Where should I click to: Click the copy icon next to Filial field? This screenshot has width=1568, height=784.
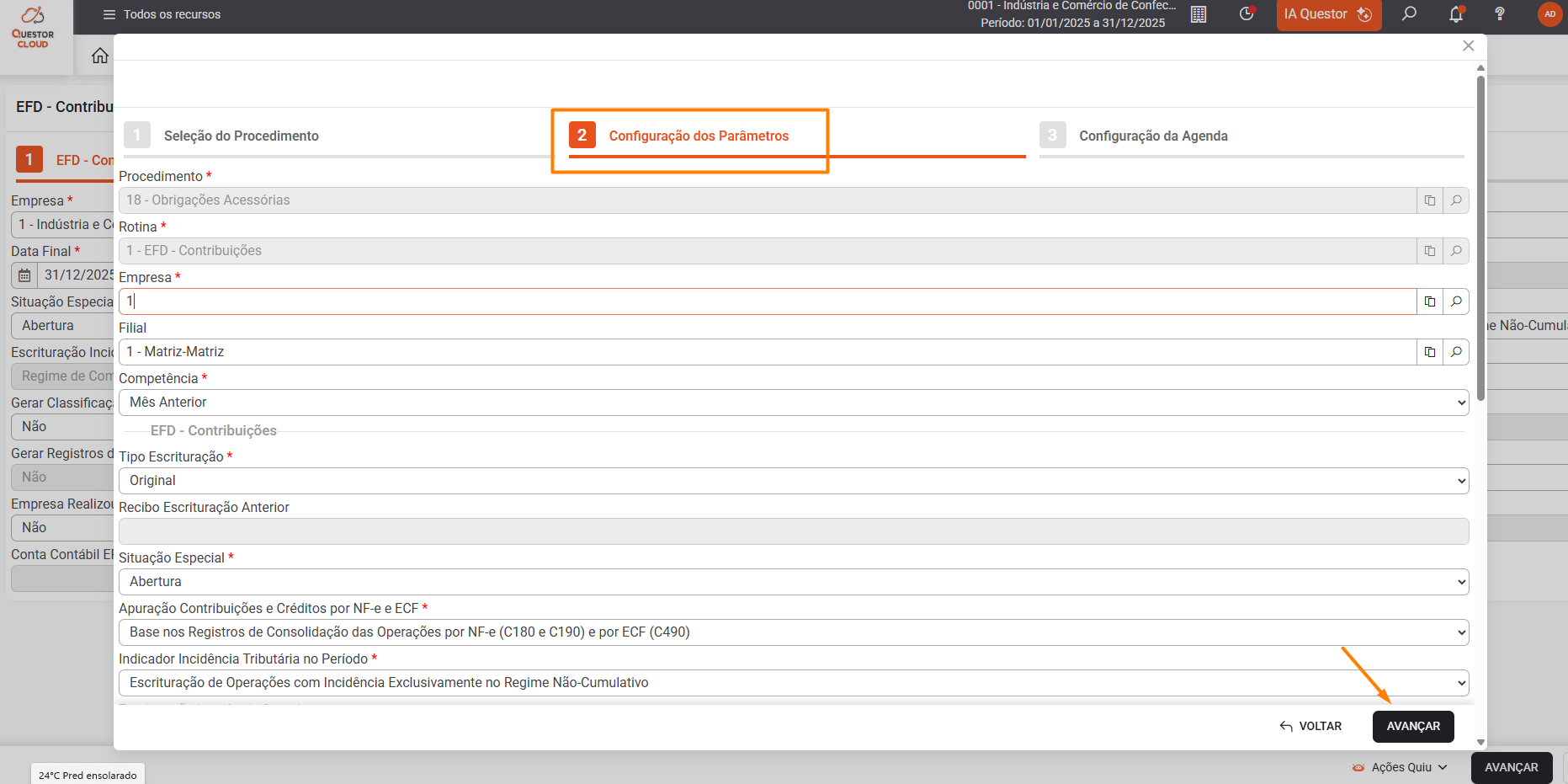[1429, 352]
